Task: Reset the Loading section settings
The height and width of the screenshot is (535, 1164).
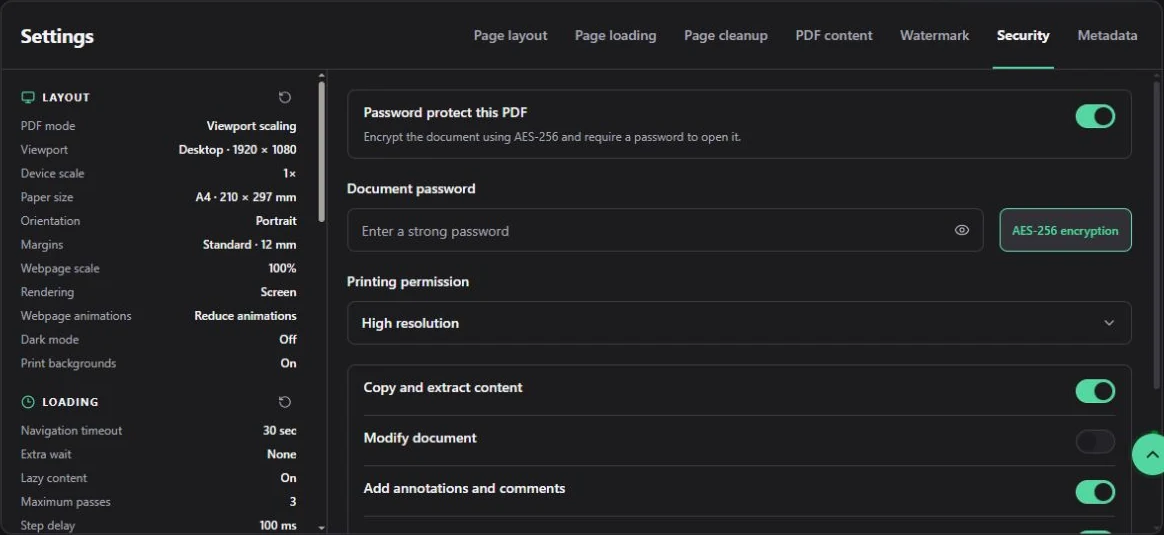Action: (285, 401)
